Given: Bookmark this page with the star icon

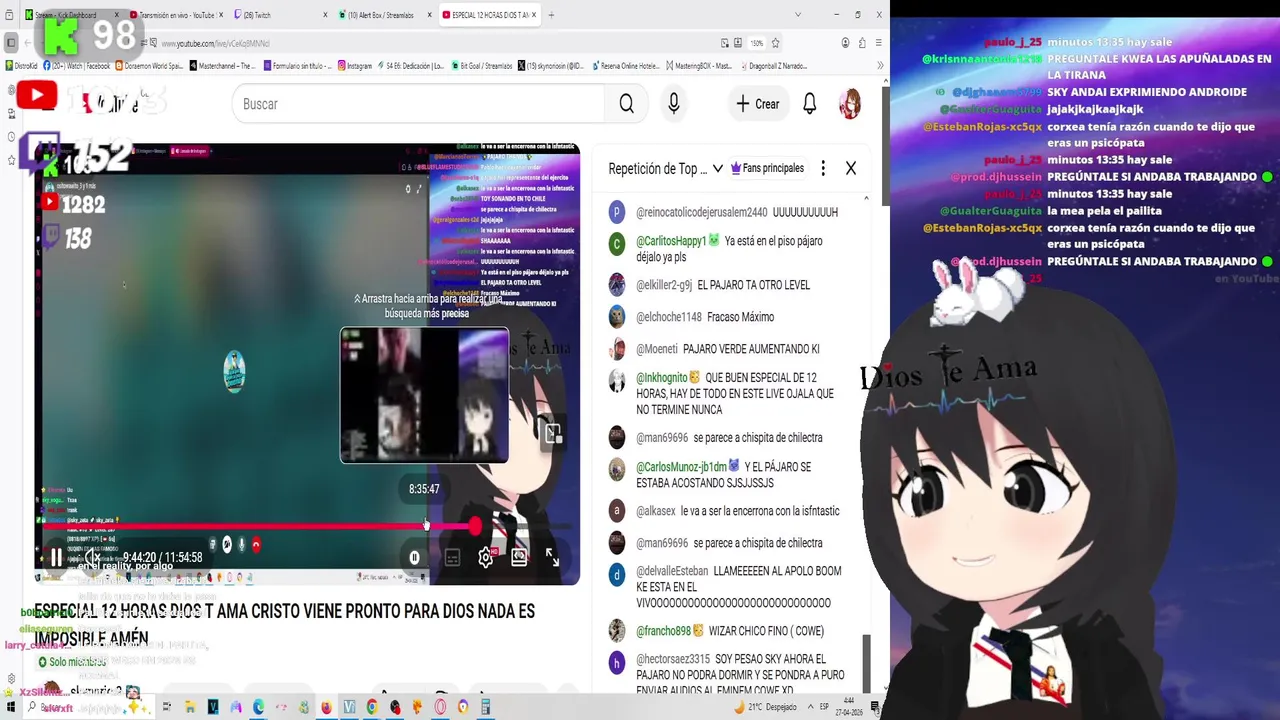Looking at the screenshot, I should point(775,43).
